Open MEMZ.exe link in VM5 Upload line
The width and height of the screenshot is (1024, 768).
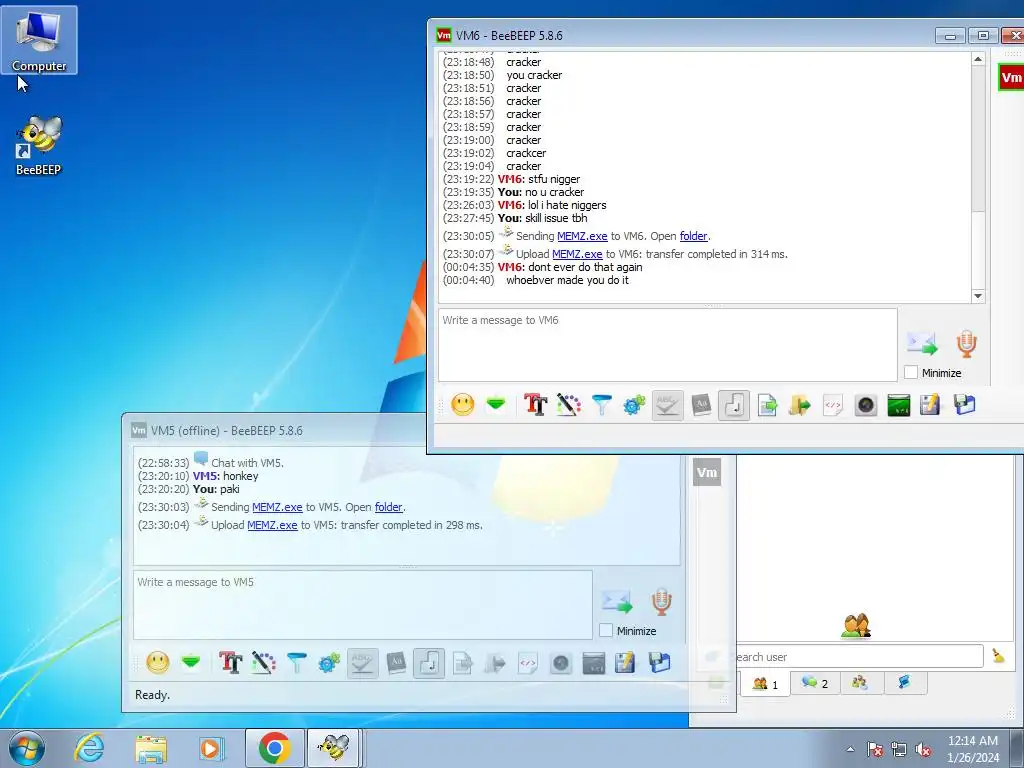tap(272, 525)
